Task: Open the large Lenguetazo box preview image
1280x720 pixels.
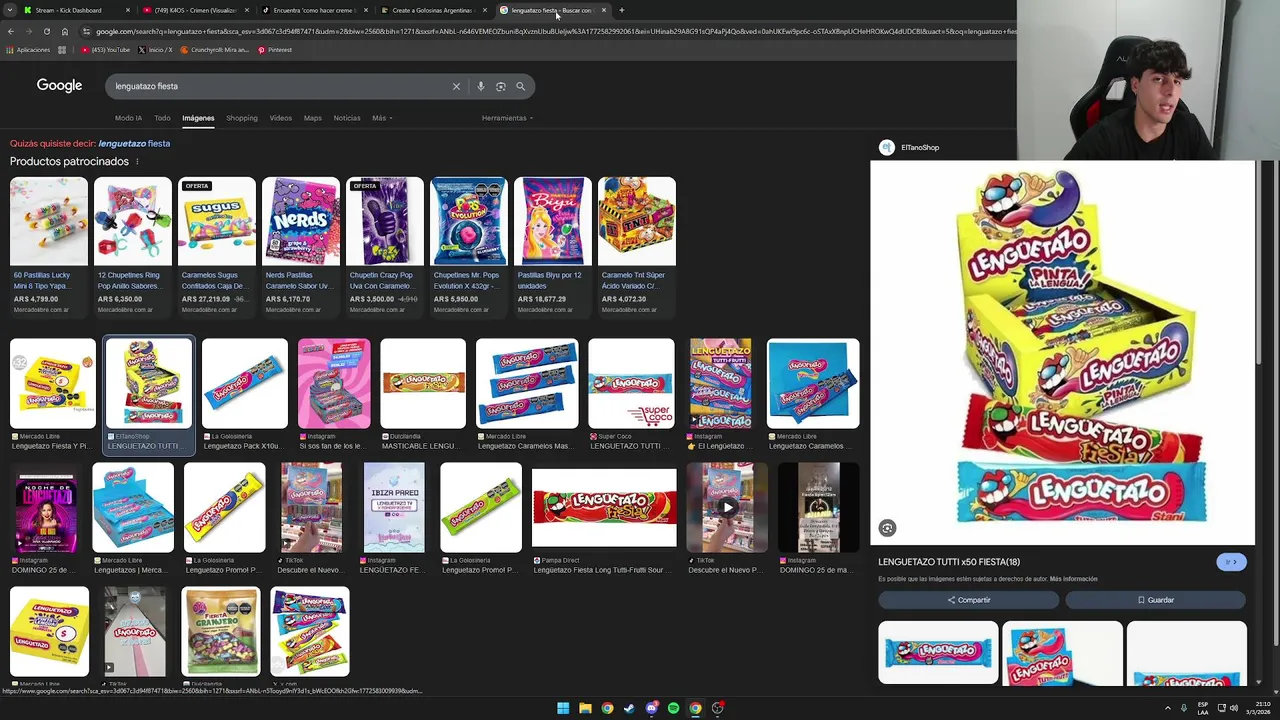Action: pyautogui.click(x=1062, y=352)
